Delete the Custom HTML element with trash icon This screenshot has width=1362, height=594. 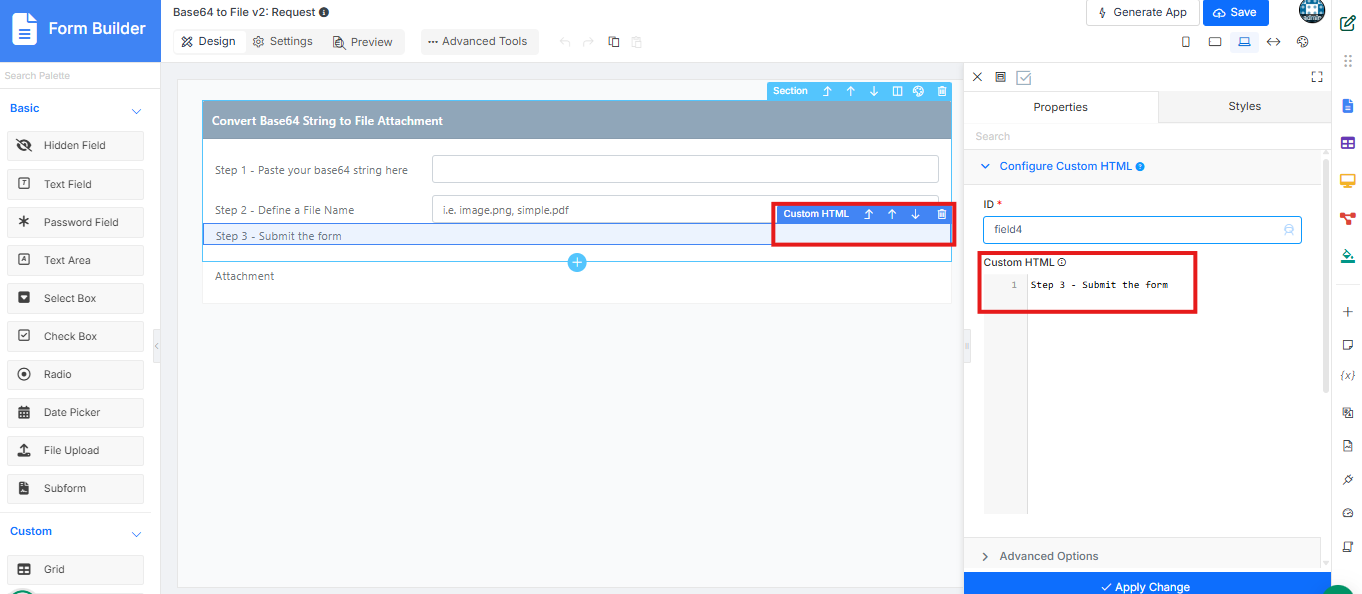click(941, 214)
